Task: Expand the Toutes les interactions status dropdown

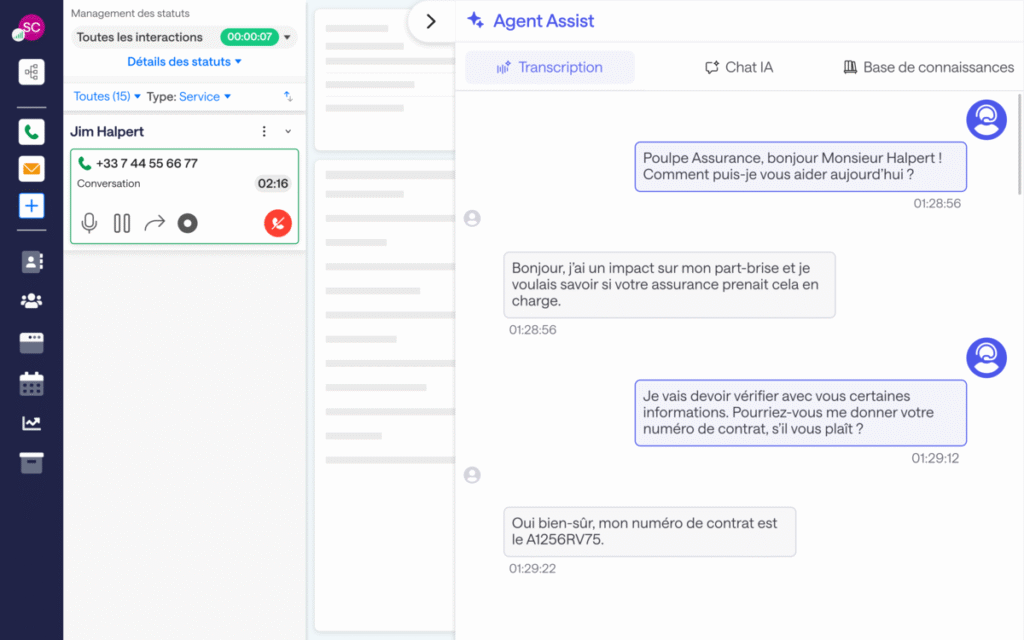Action: click(288, 38)
